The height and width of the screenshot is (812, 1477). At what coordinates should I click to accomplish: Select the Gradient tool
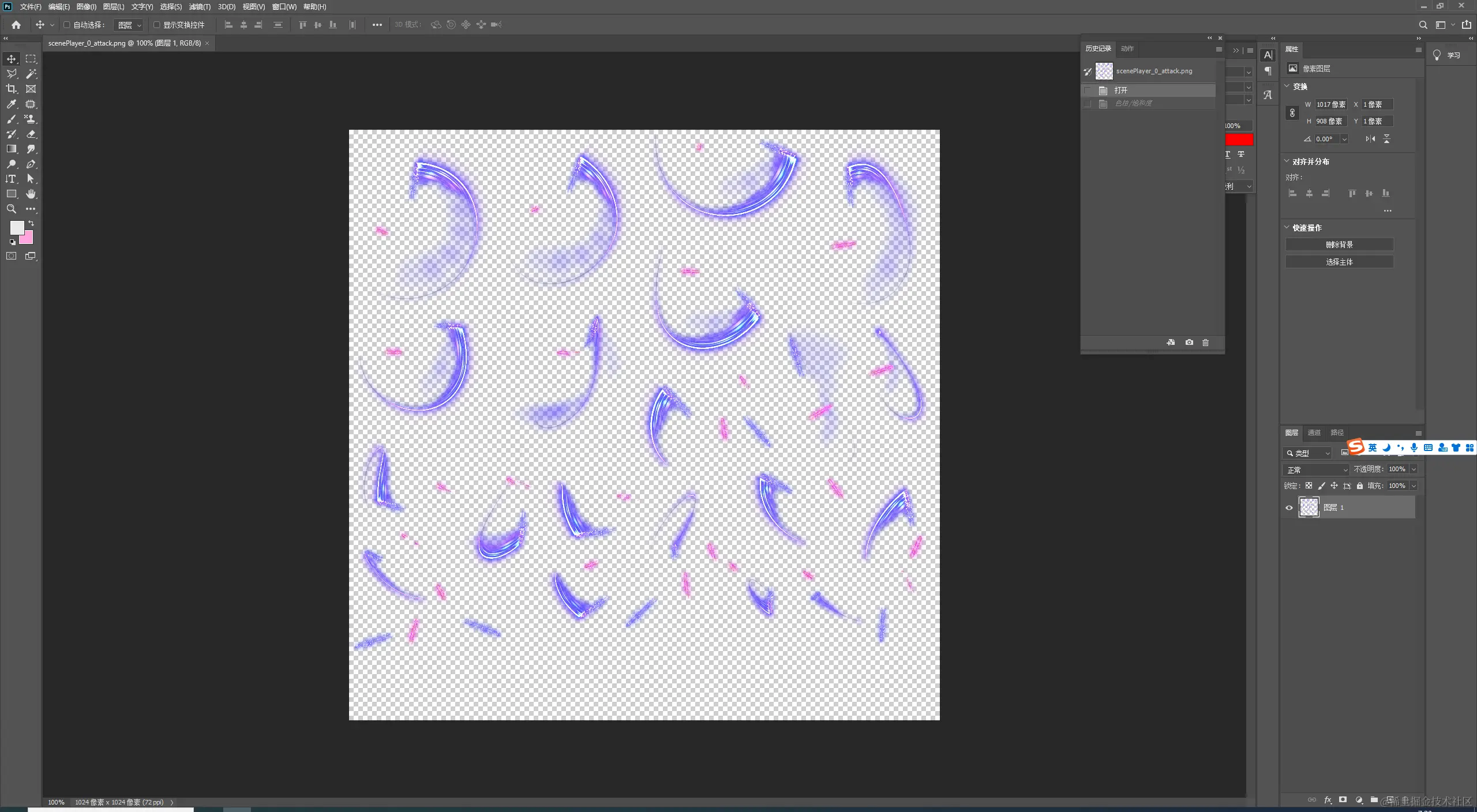click(12, 149)
